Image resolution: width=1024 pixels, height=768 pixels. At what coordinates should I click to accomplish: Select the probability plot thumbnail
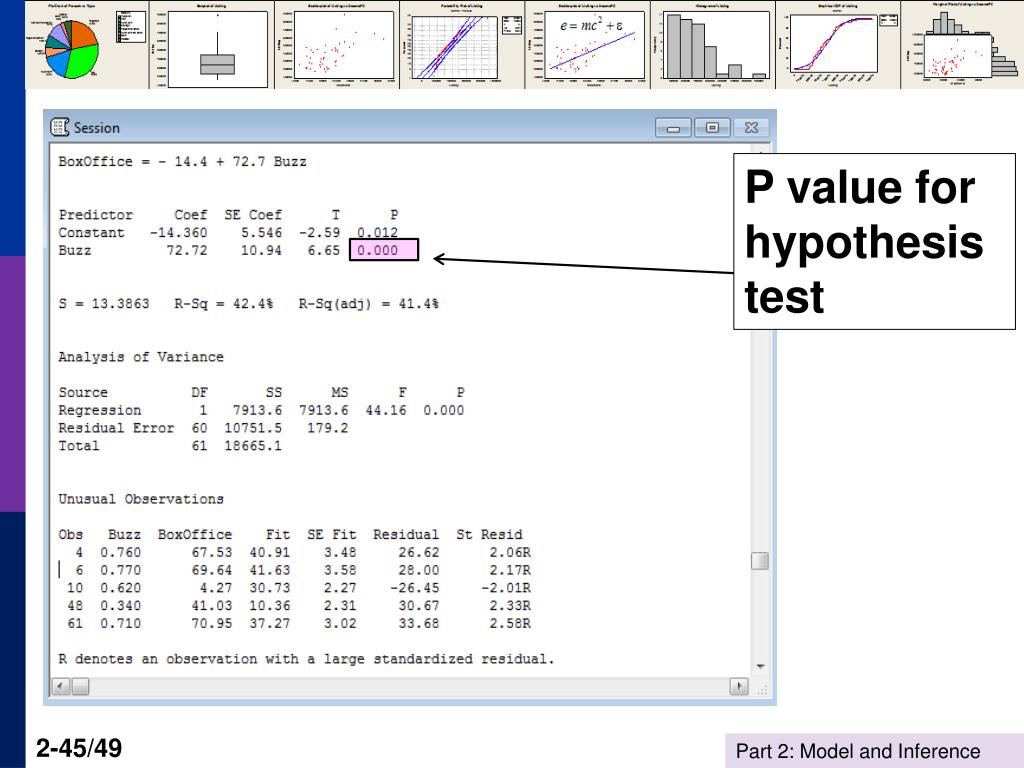466,45
